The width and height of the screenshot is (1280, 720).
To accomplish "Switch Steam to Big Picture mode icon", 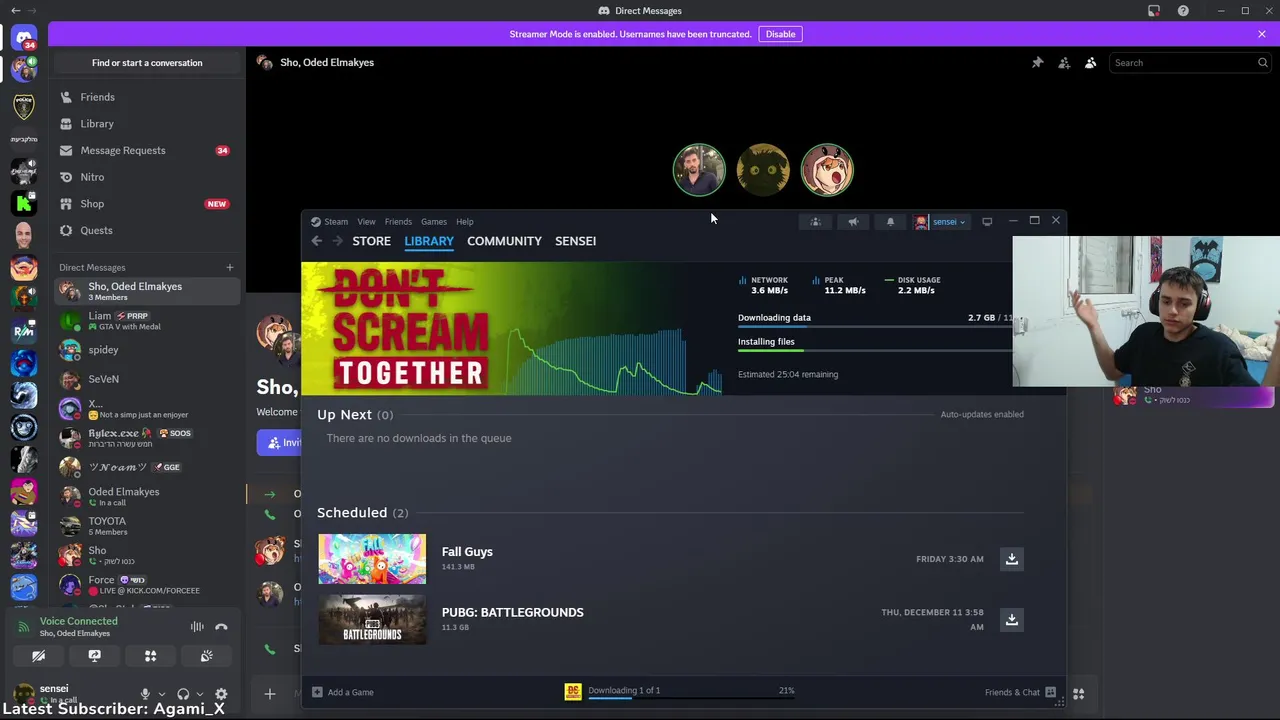I will (987, 222).
